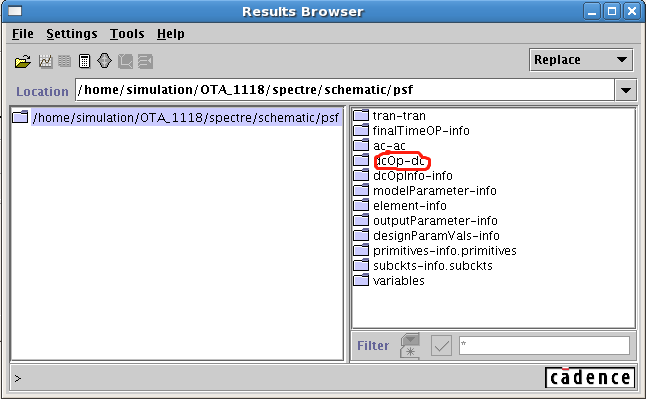646x399 pixels.
Task: Select the modelParameter-info entry
Action: pos(435,190)
